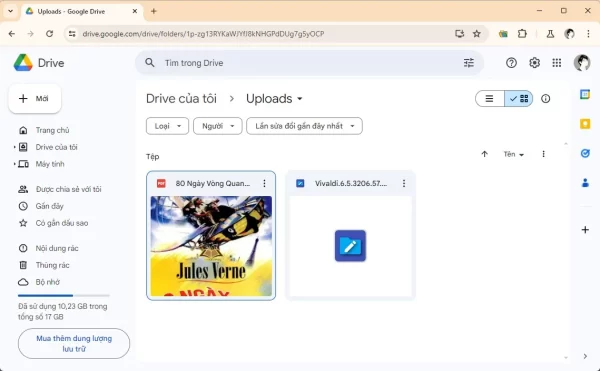Image resolution: width=600 pixels, height=371 pixels.
Task: Open search filter options icon
Action: [x=469, y=63]
